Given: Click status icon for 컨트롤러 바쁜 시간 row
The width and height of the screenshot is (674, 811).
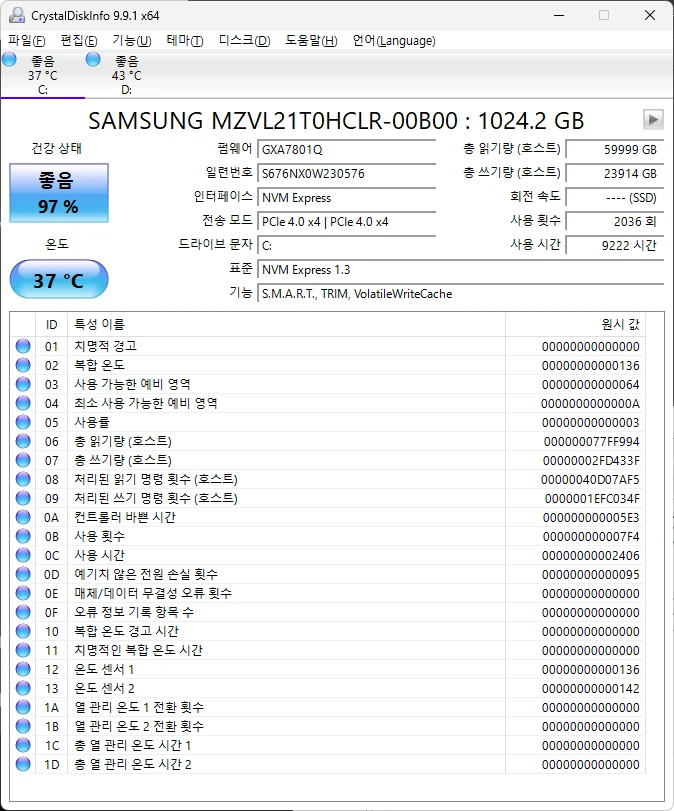Looking at the screenshot, I should [x=23, y=517].
